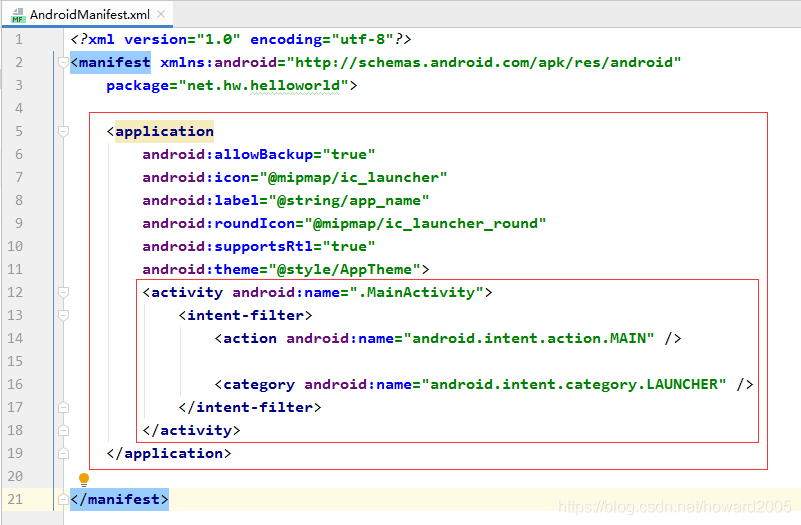Click the closing activity fold marker on line 18
801x525 pixels.
coord(63,430)
